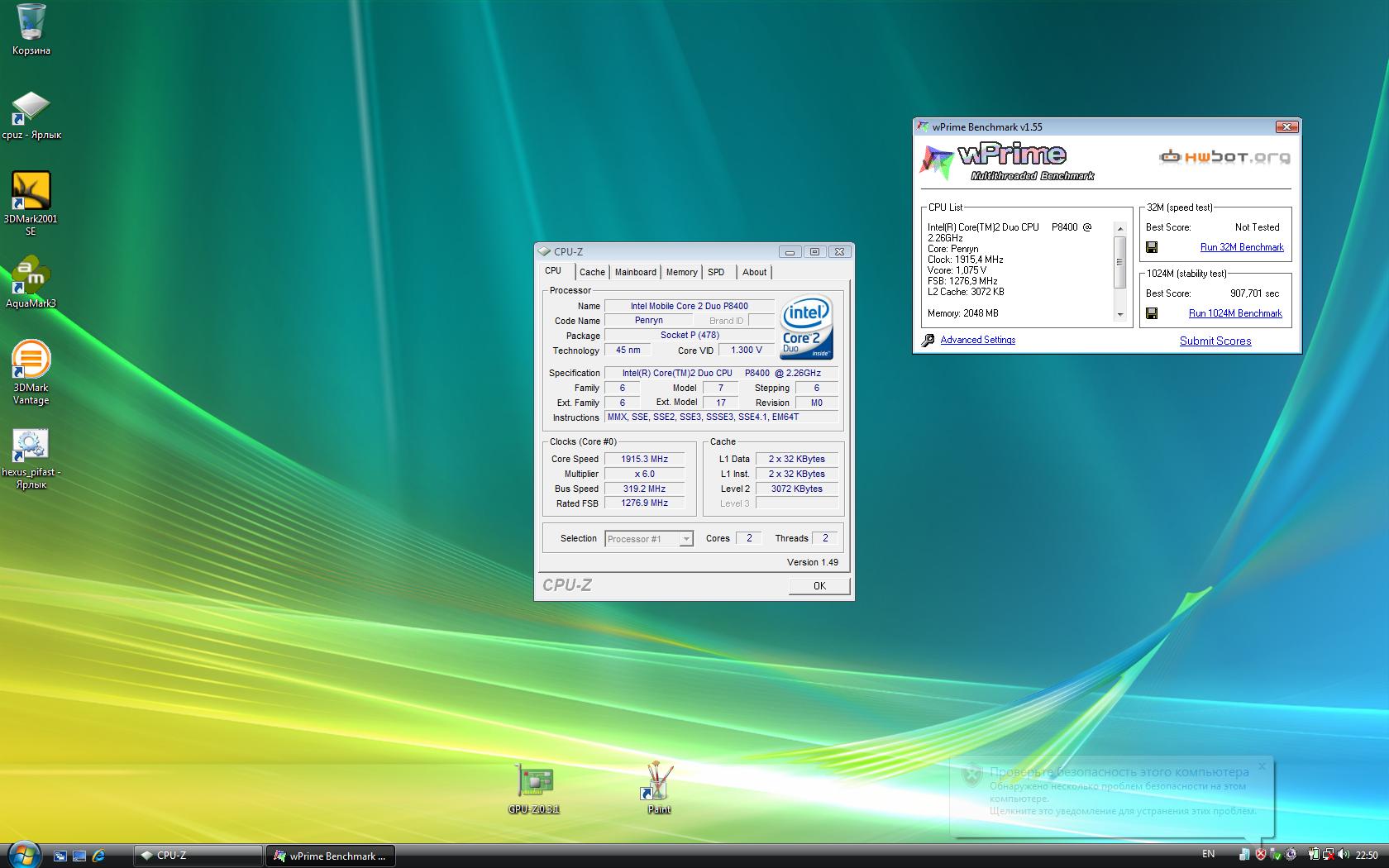The image size is (1389, 868).
Task: Click the Technology value 45 nm
Action: tap(628, 350)
